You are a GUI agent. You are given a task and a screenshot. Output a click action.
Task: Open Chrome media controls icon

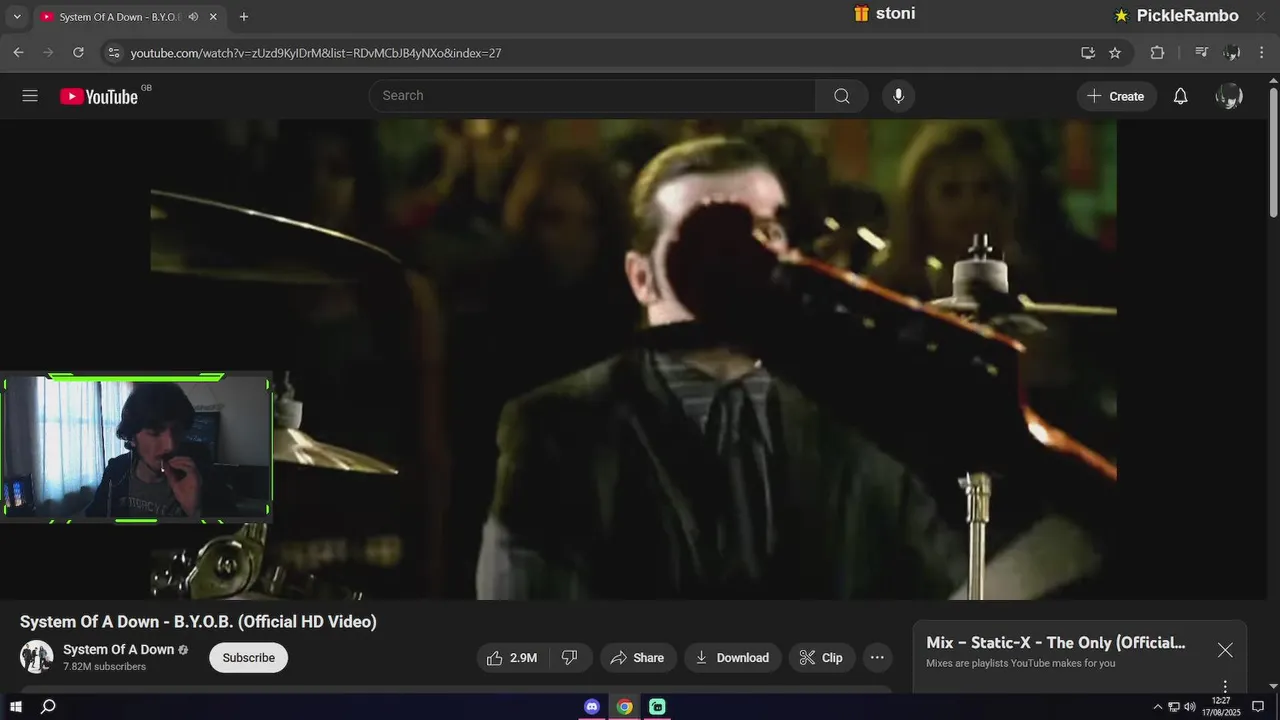1202,52
